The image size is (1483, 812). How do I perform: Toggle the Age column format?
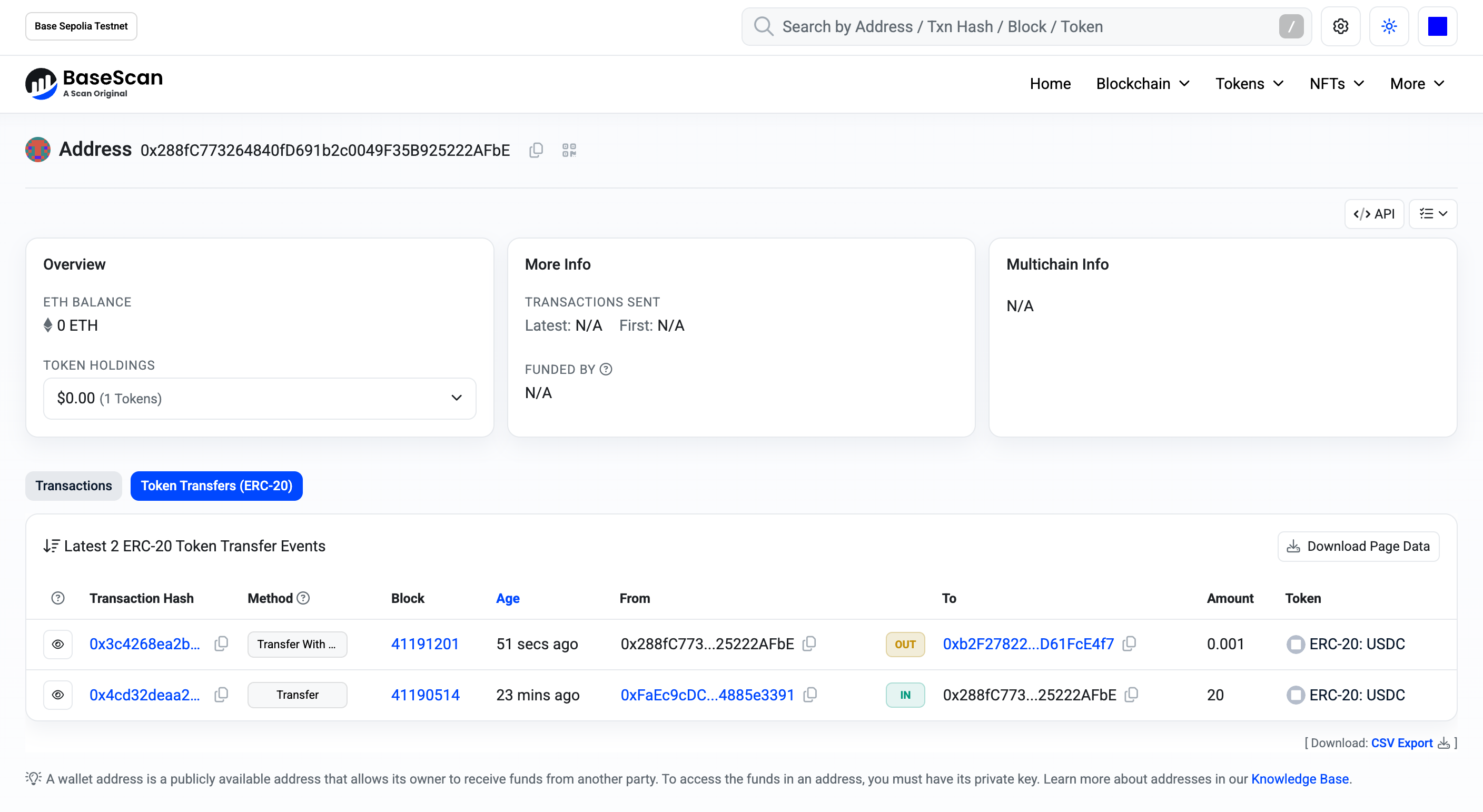pos(508,598)
